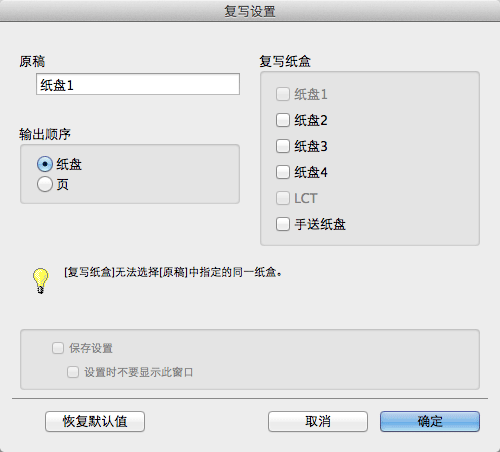Check the 纸盘4 option
The image size is (500, 452).
tap(283, 172)
